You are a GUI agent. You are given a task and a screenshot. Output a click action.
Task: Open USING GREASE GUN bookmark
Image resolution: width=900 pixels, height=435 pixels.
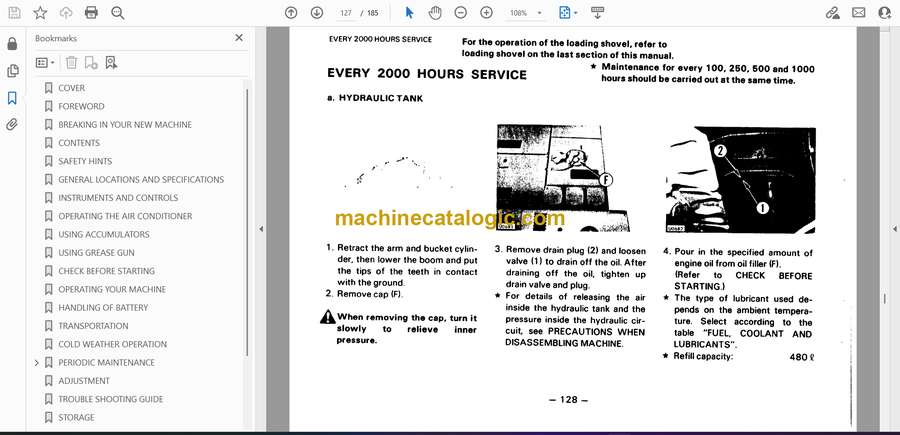[x=96, y=253]
